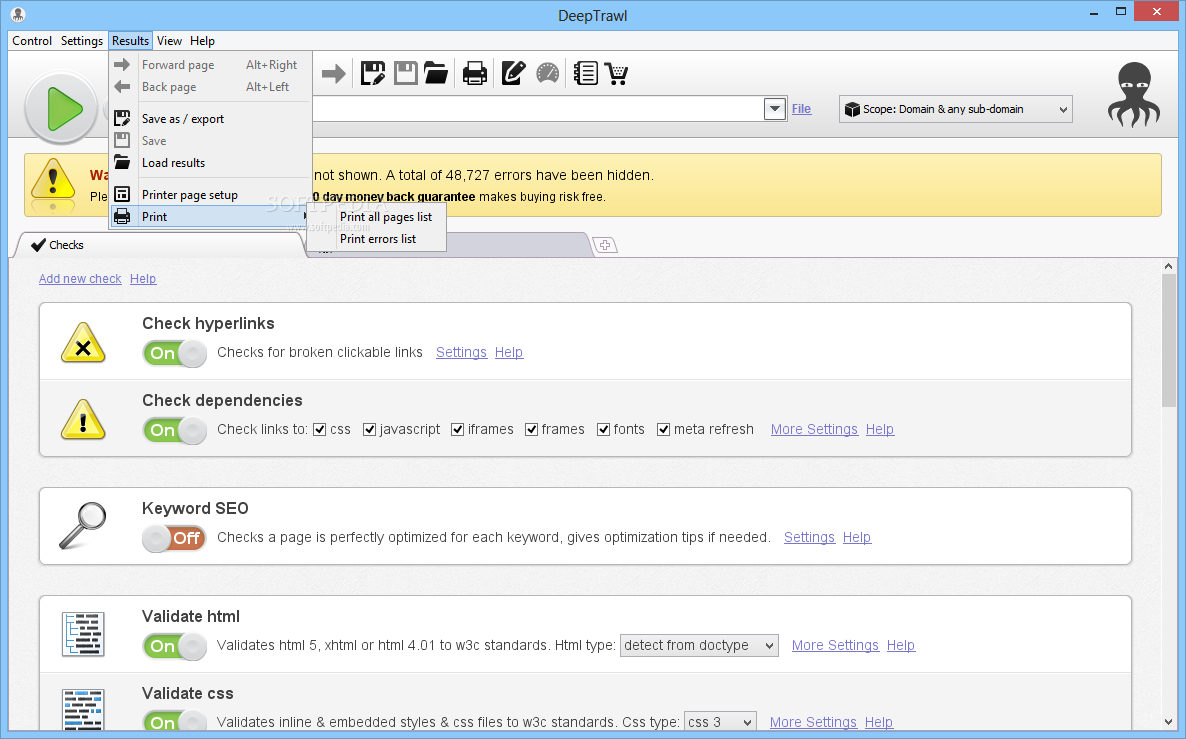Click the Keyword SEO magnifying glass icon
Screen dimensions: 1186x739
[x=83, y=526]
